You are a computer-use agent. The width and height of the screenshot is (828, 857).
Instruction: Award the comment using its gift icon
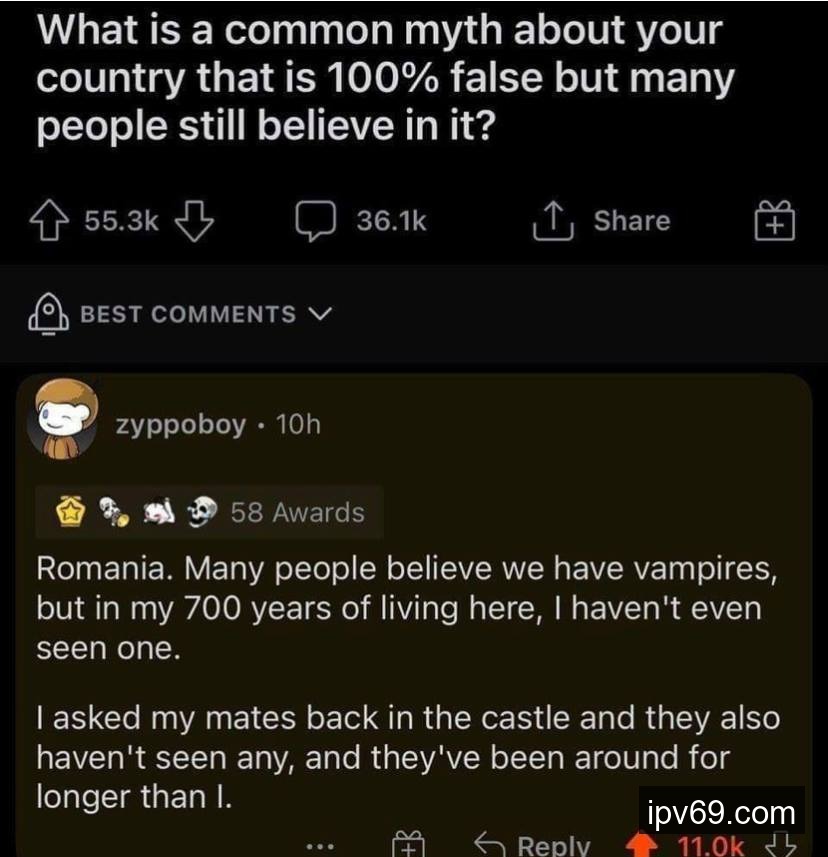pyautogui.click(x=410, y=845)
